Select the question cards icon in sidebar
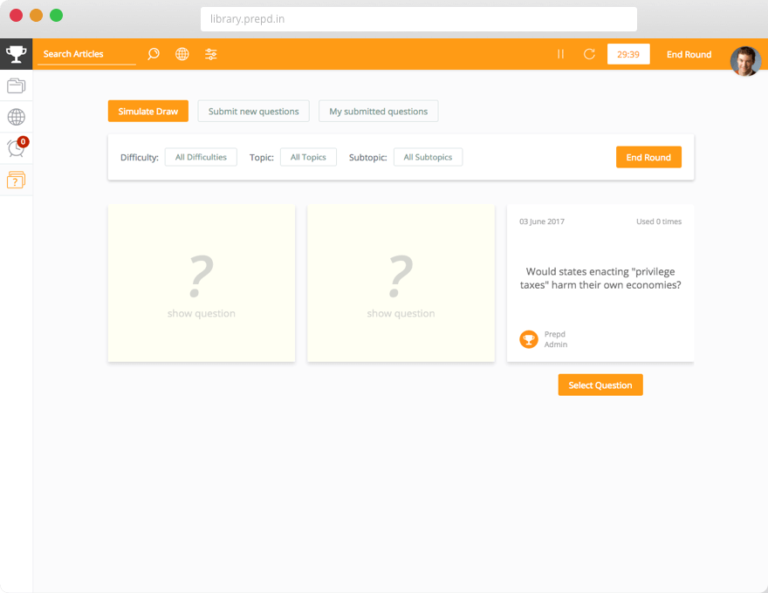This screenshot has height=593, width=768. (x=16, y=180)
